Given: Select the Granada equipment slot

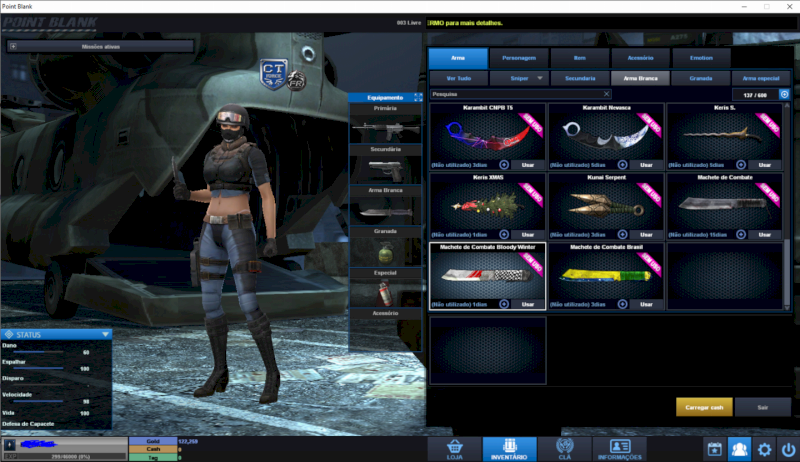Looking at the screenshot, I should tap(385, 251).
